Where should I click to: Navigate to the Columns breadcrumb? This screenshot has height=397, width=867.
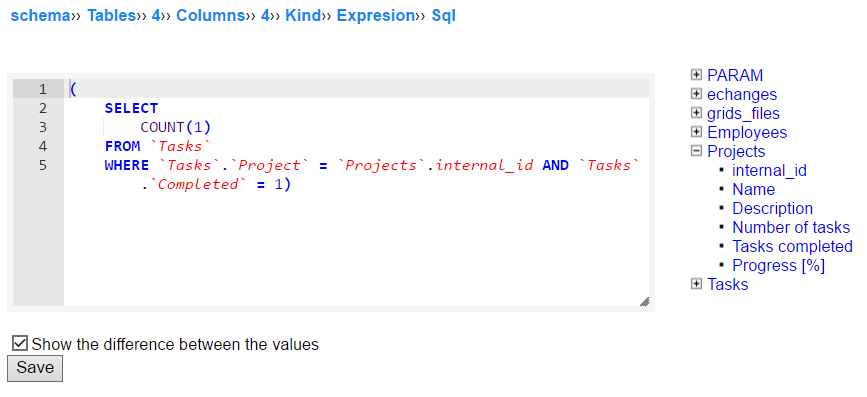[x=210, y=16]
